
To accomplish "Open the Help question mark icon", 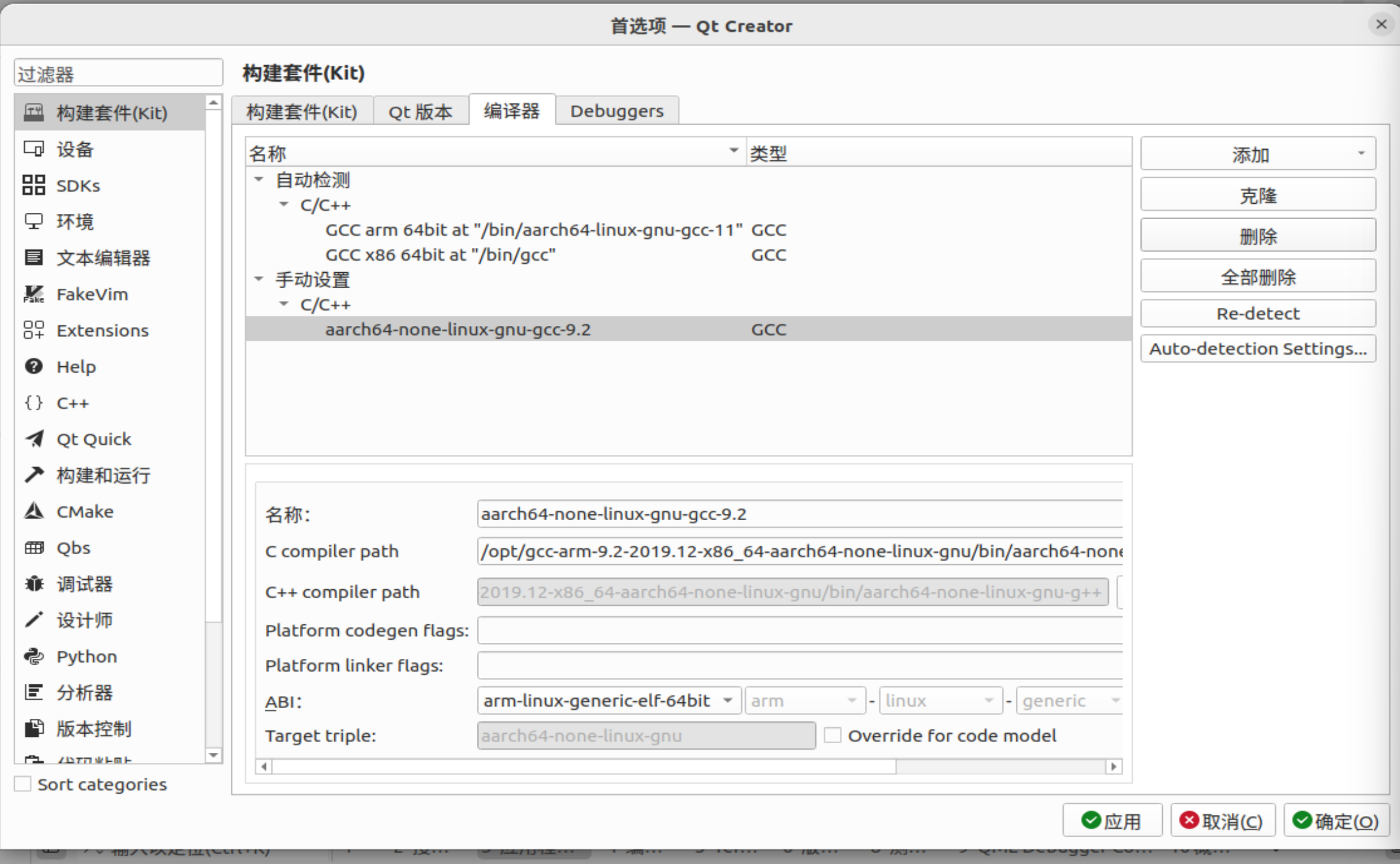I will [34, 367].
